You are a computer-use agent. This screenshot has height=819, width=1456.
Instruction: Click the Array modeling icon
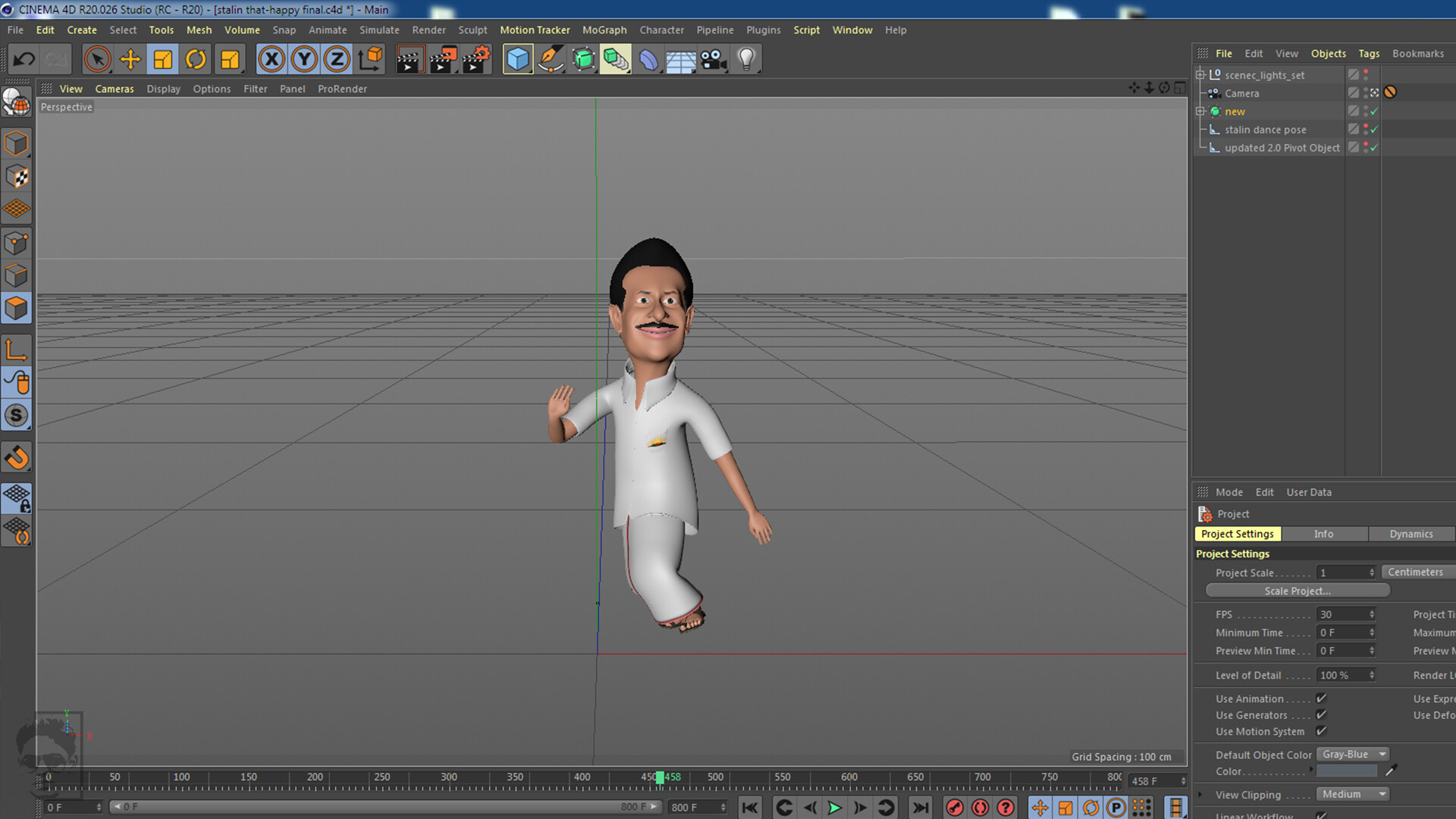[616, 59]
